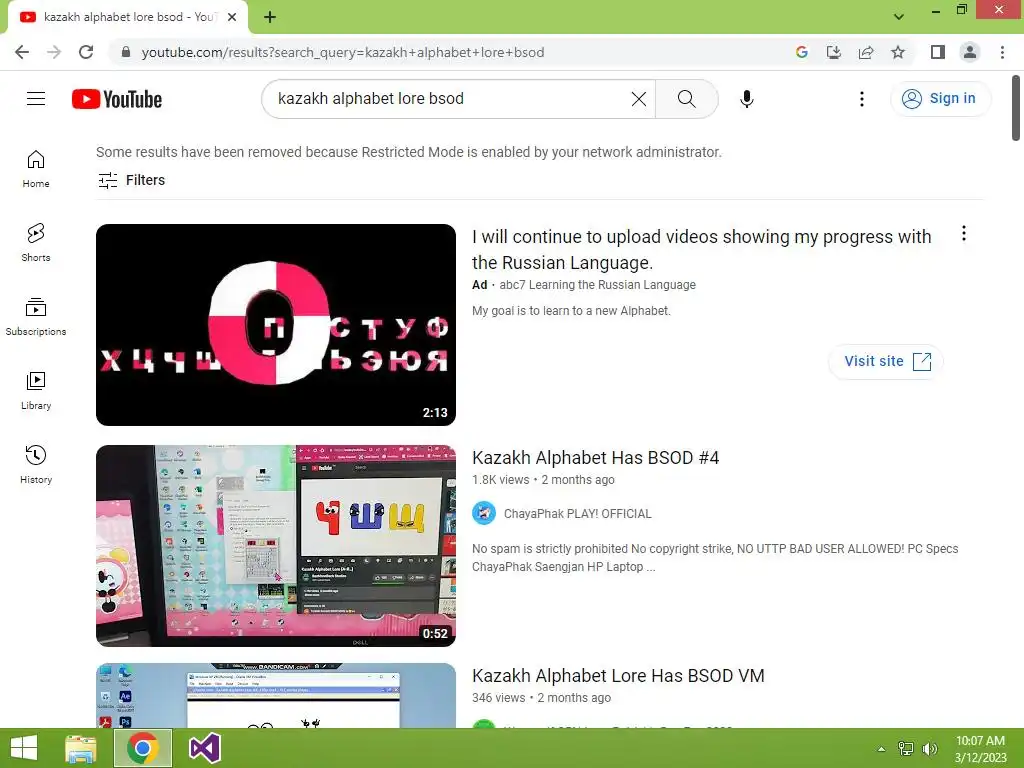This screenshot has width=1024, height=768.
Task: Open Chrome's three-dot menu
Action: [x=1002, y=52]
